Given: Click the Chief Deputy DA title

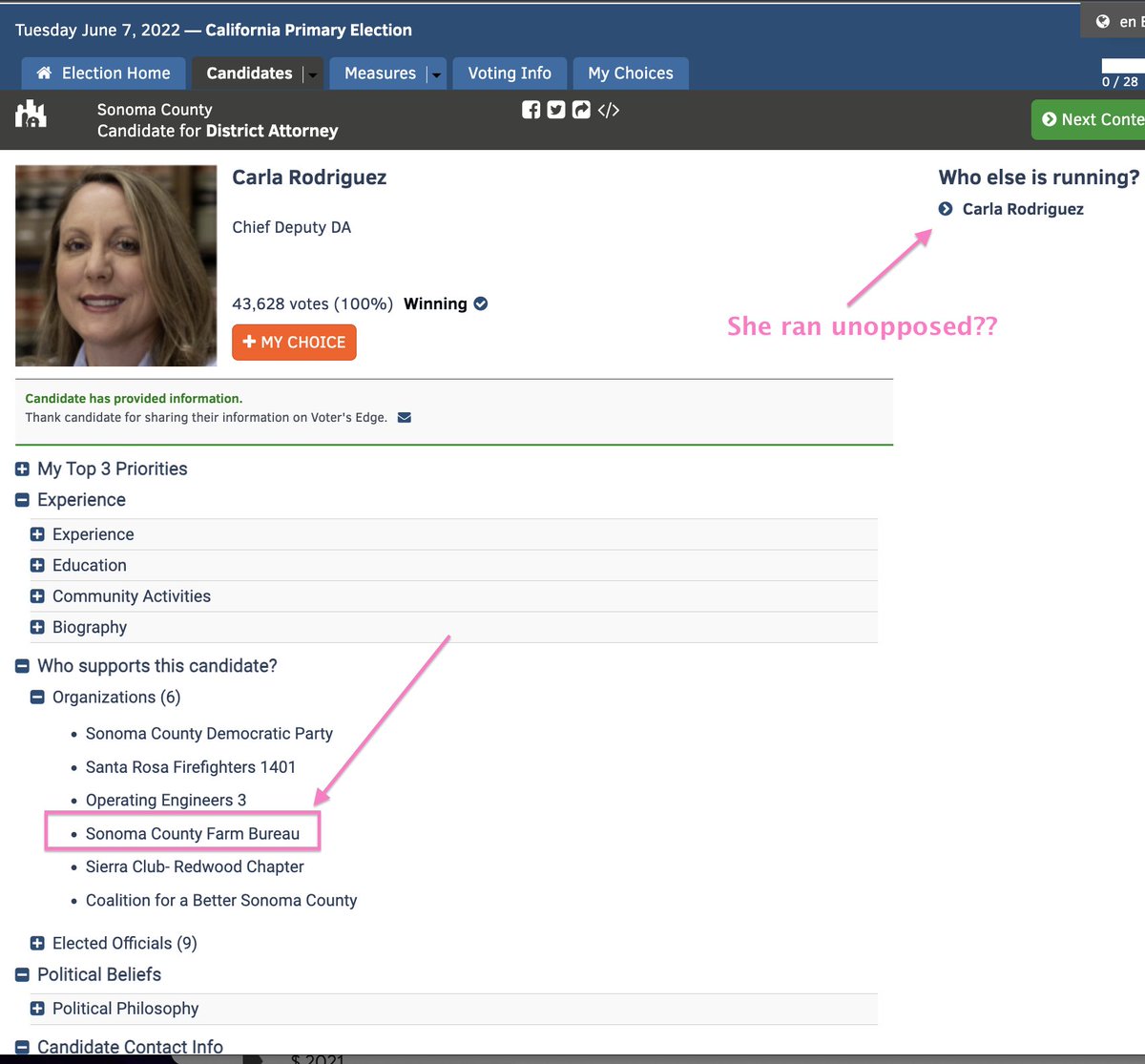Looking at the screenshot, I should (292, 227).
